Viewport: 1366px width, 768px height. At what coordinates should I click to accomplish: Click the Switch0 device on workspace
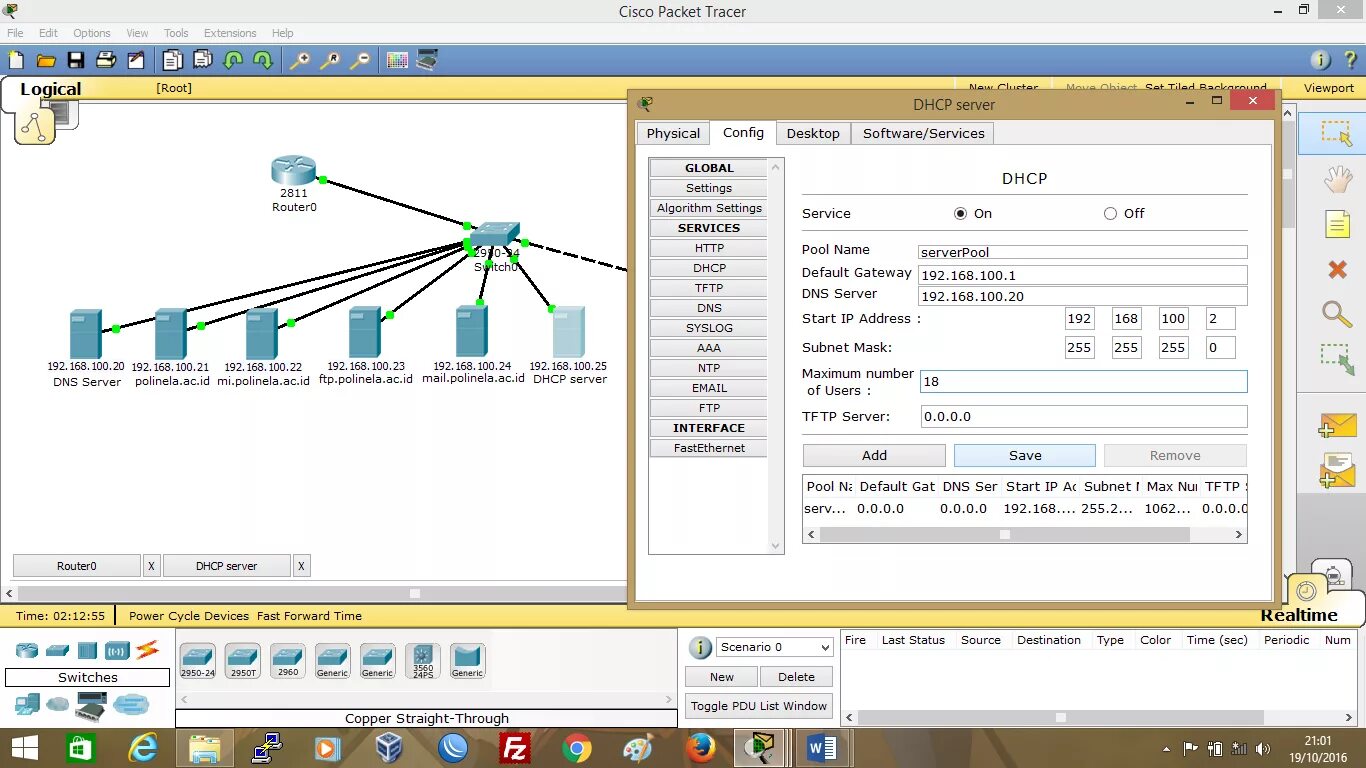[x=494, y=235]
